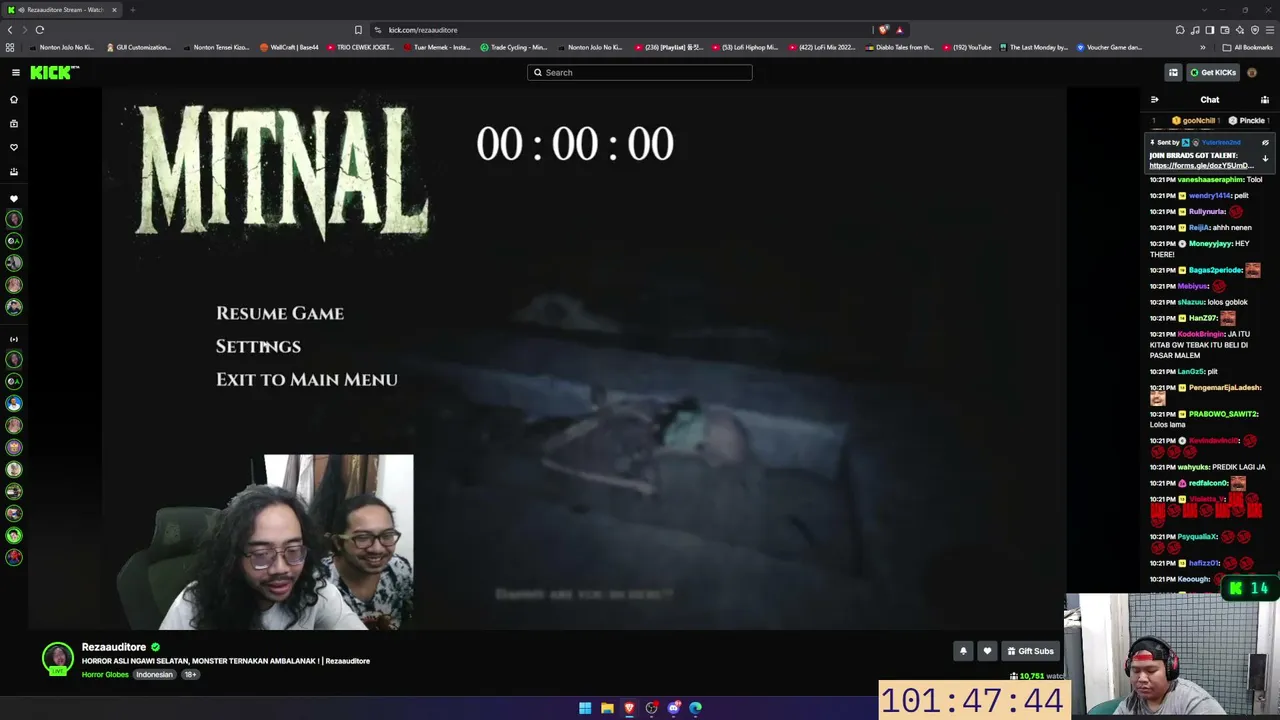Screen dimensions: 1280x720
Task: Open Settings in the game menu
Action: coord(258,346)
